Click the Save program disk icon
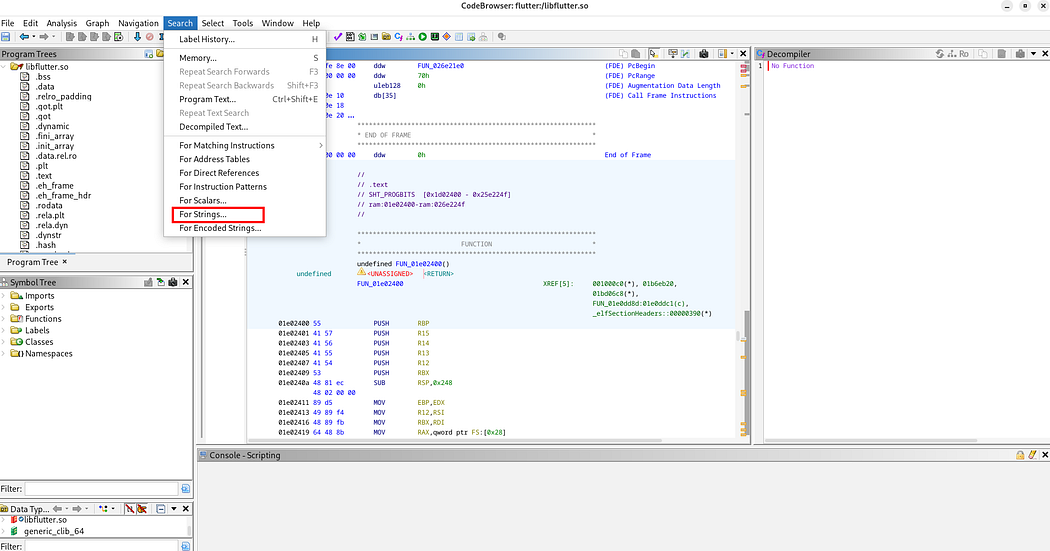 click(x=5, y=37)
